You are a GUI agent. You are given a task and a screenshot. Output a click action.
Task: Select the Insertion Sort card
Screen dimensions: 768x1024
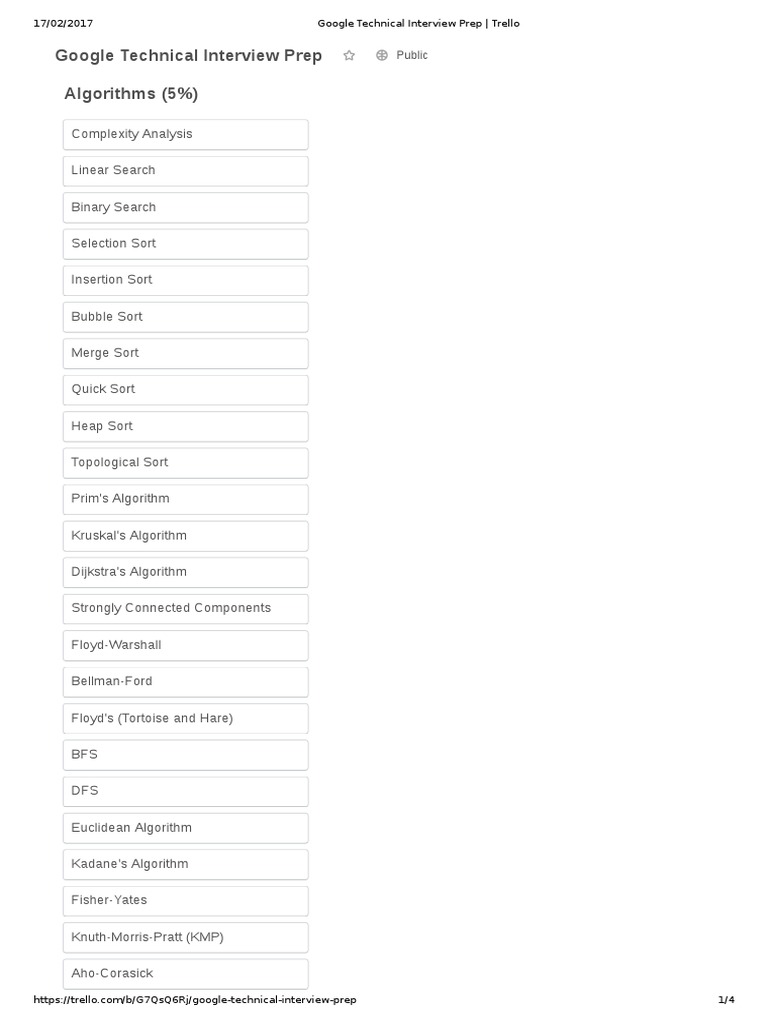[185, 280]
